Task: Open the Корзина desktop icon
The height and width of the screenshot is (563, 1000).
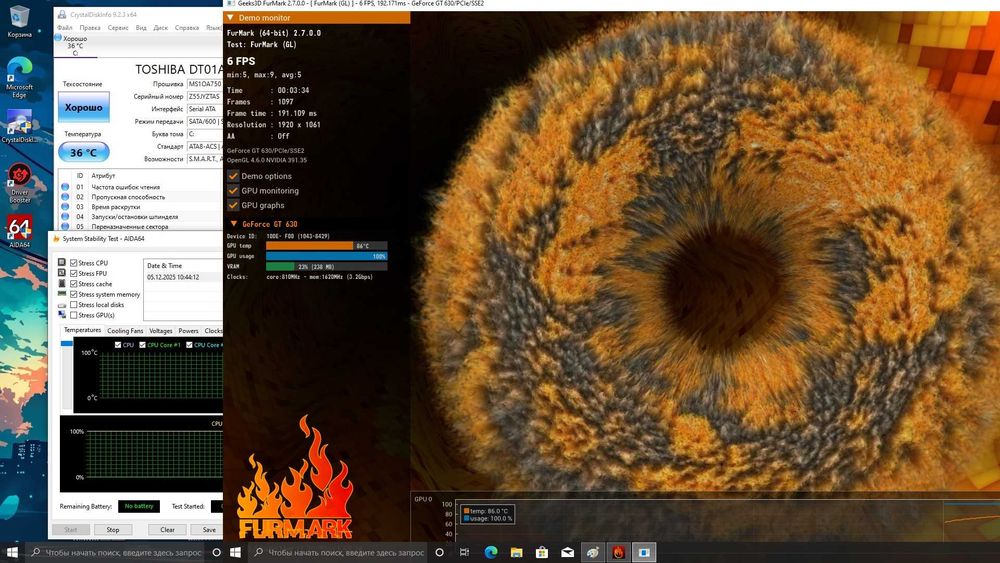Action: 19,20
